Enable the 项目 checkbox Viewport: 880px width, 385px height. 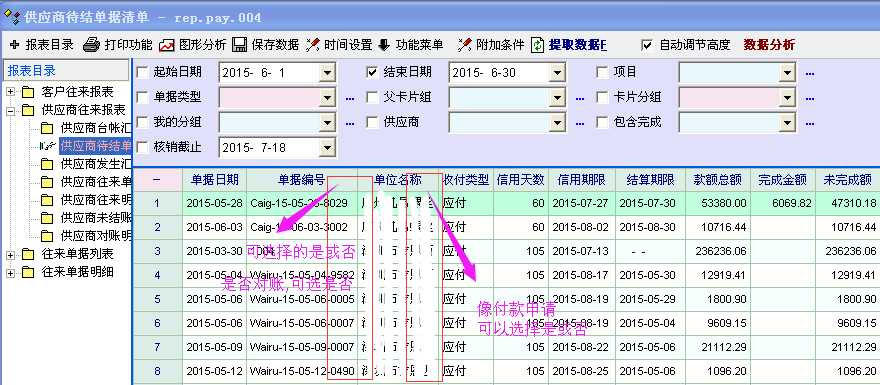click(x=602, y=72)
